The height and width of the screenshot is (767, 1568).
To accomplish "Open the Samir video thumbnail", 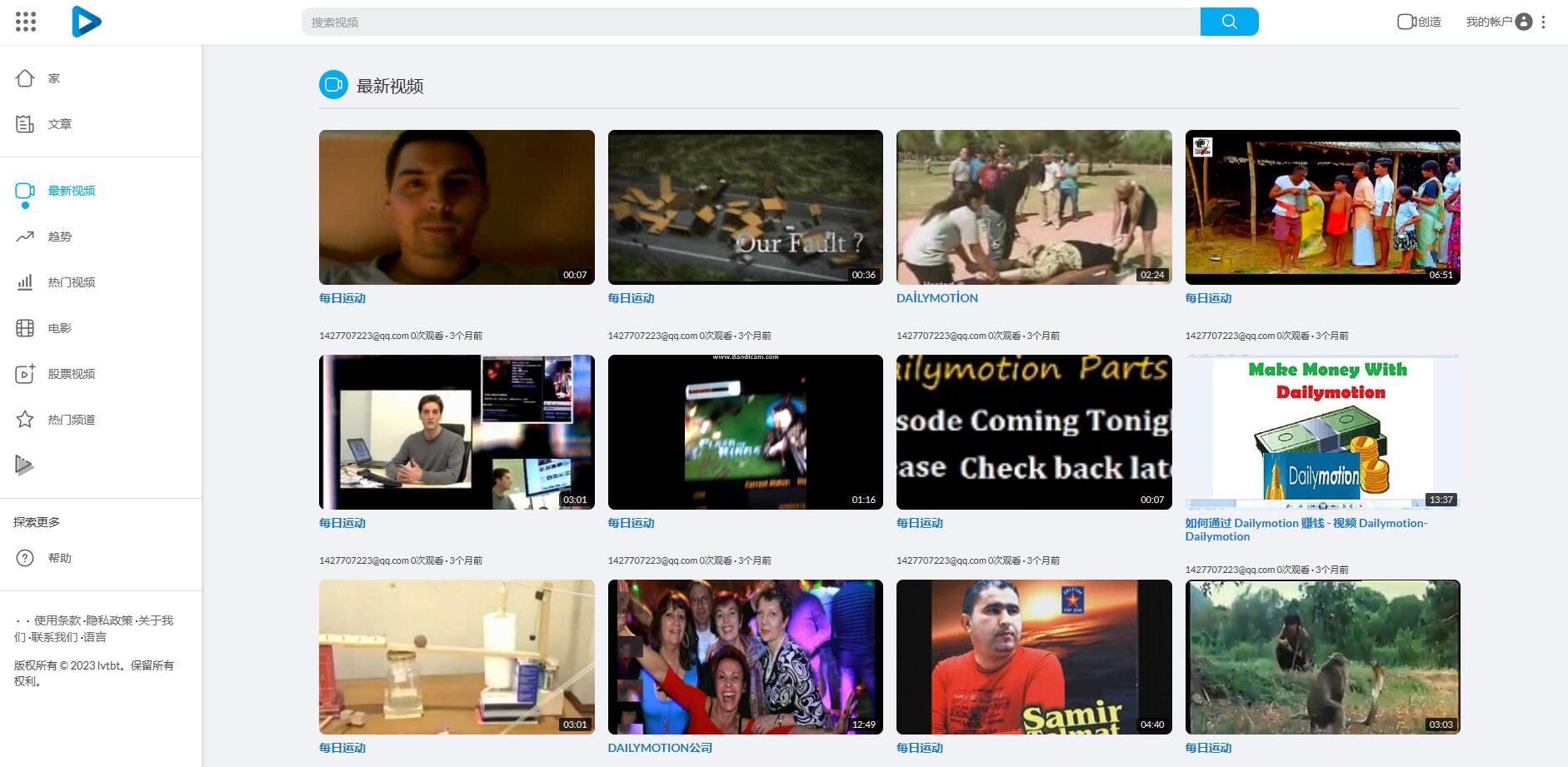I will coord(1033,657).
